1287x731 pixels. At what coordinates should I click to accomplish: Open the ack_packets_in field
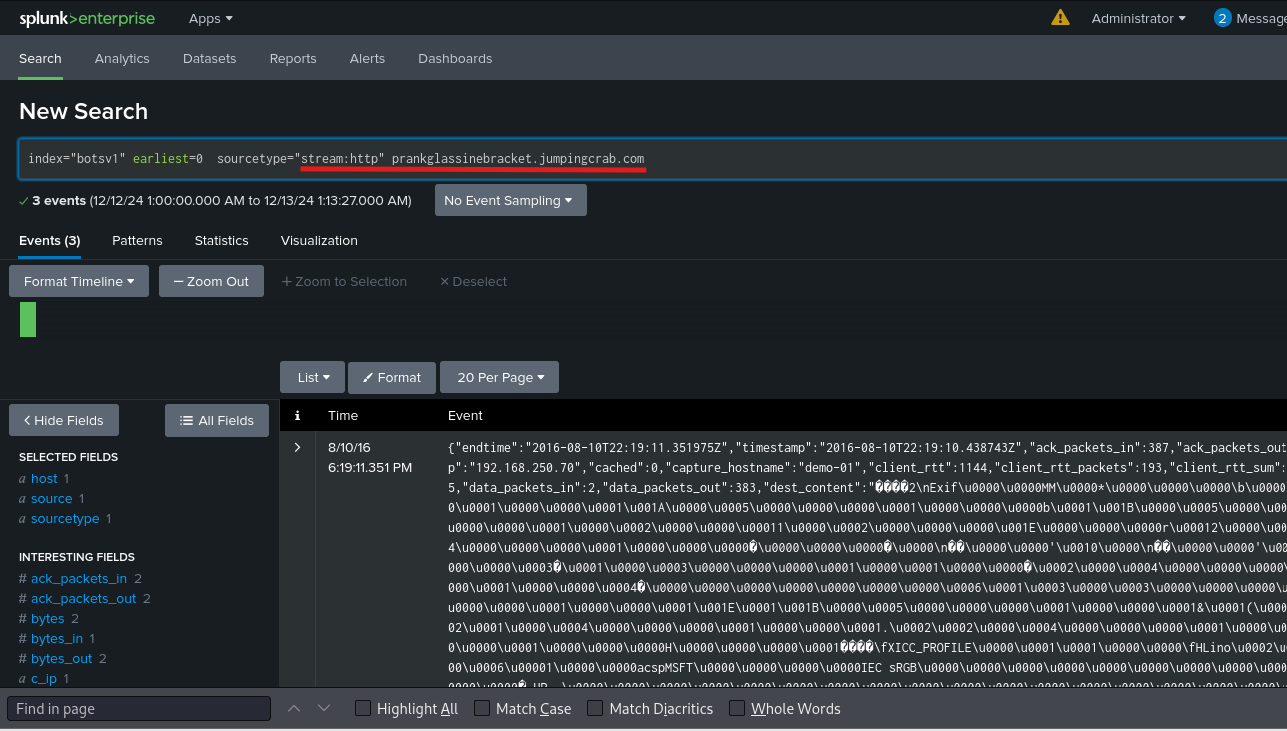point(79,578)
